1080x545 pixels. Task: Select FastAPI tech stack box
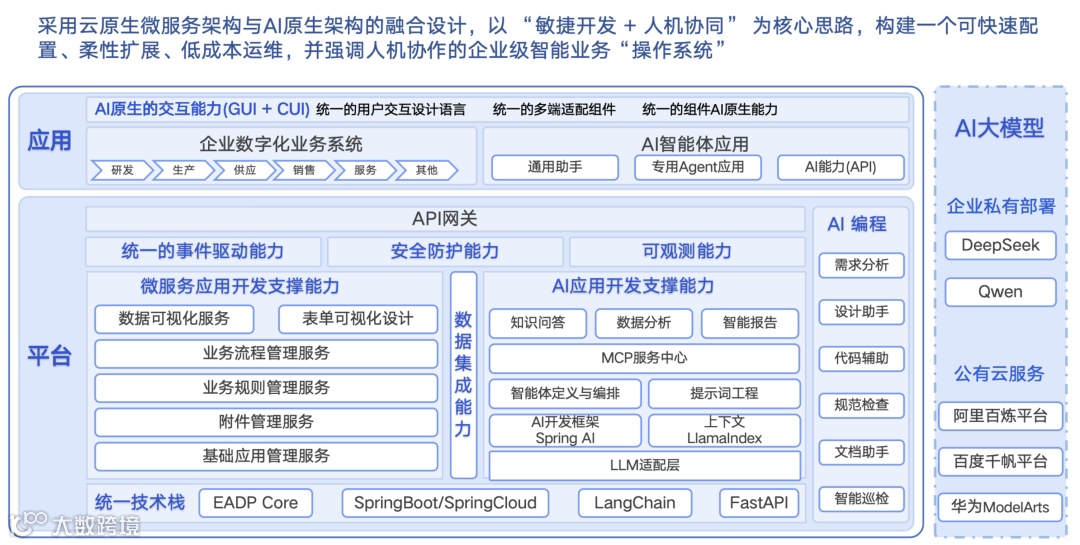point(758,503)
